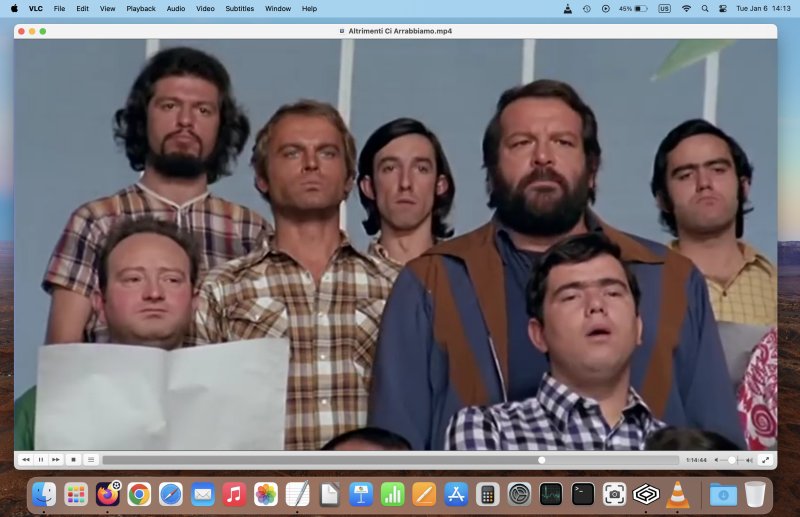Image resolution: width=800 pixels, height=517 pixels.
Task: Adjust the VLC volume slider
Action: point(733,460)
